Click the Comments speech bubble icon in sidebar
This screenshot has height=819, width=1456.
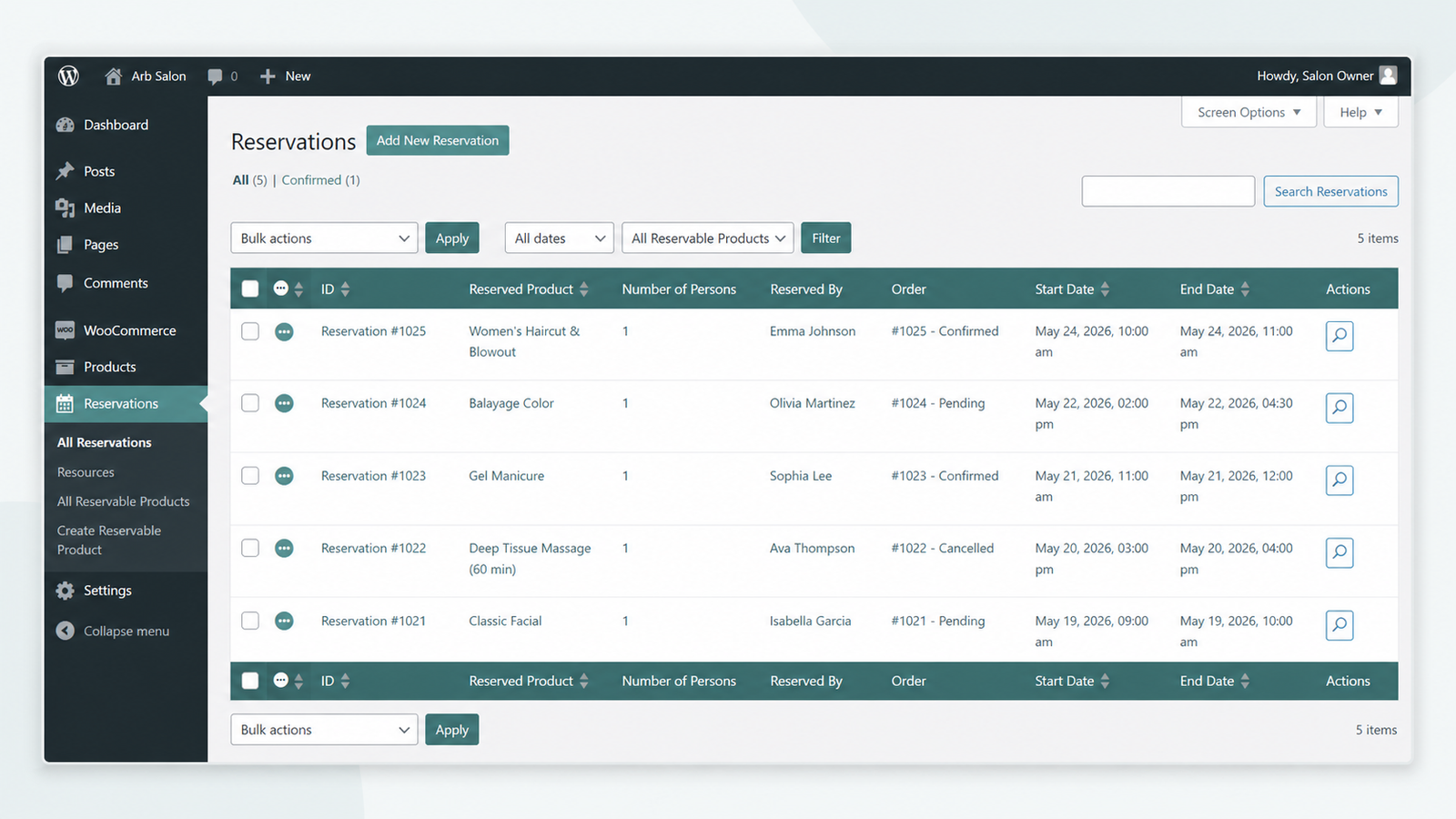[65, 283]
